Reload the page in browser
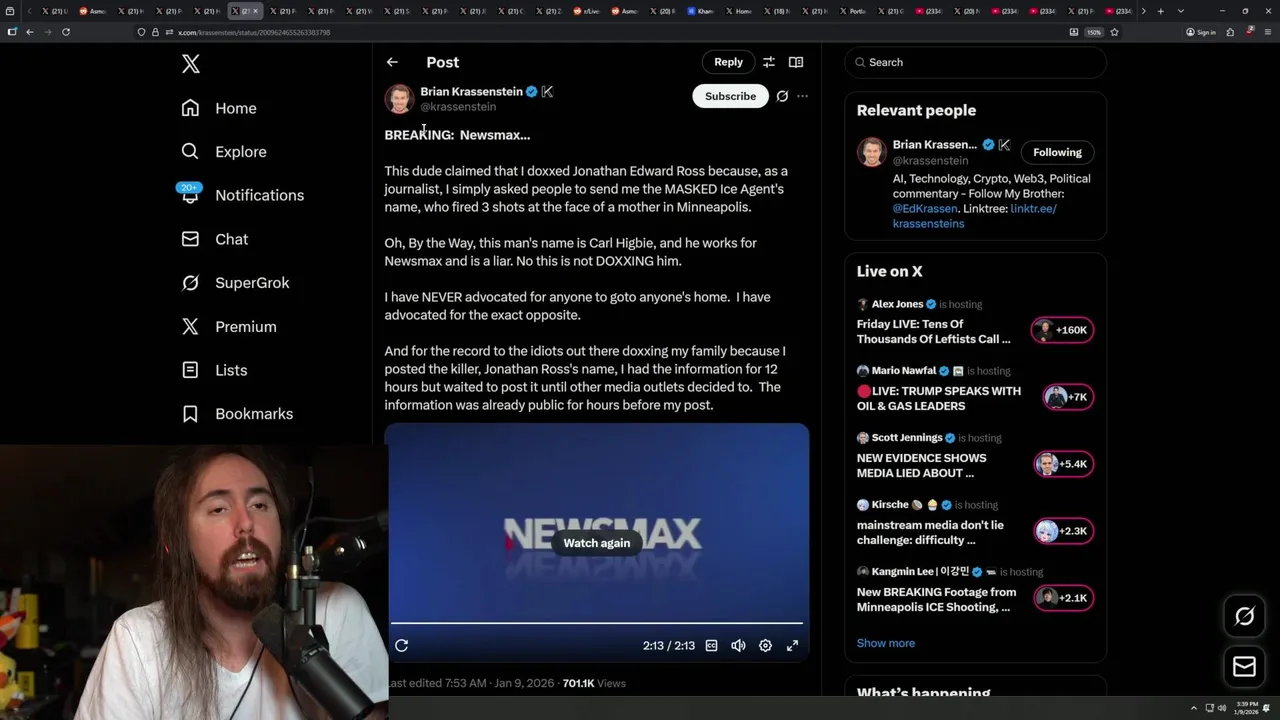1280x720 pixels. click(66, 32)
